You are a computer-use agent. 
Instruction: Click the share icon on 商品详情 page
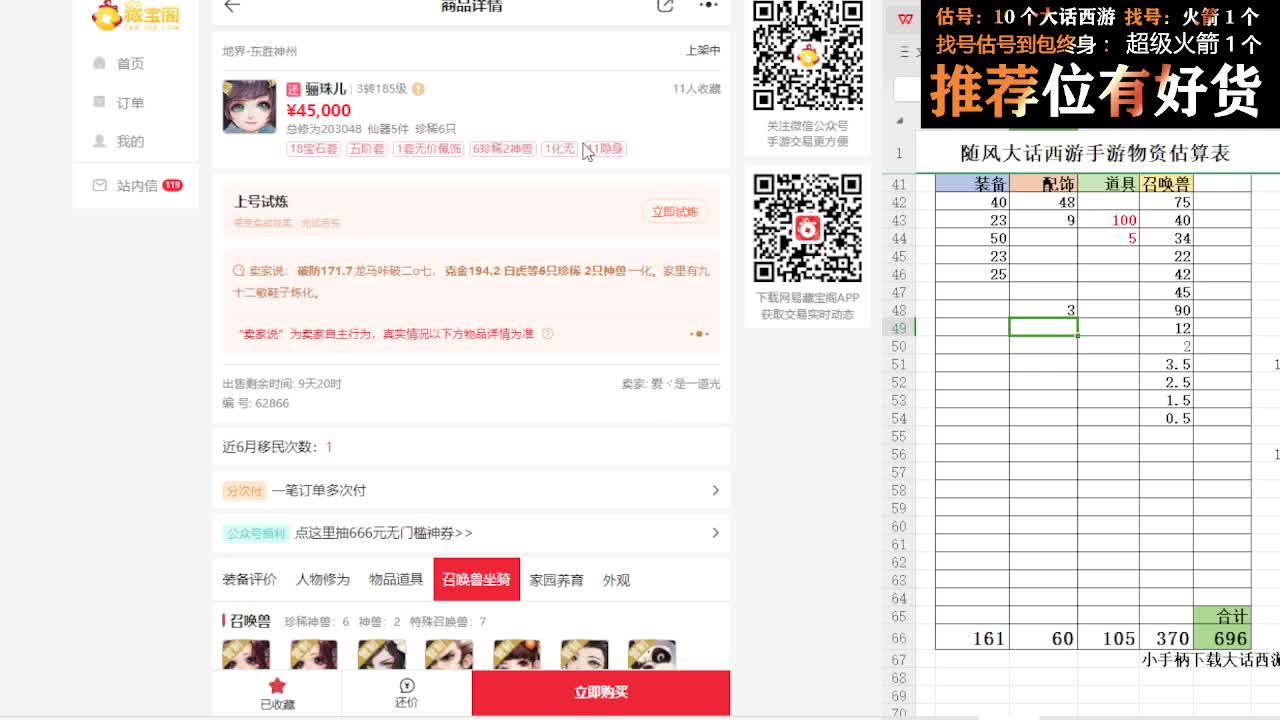[665, 6]
